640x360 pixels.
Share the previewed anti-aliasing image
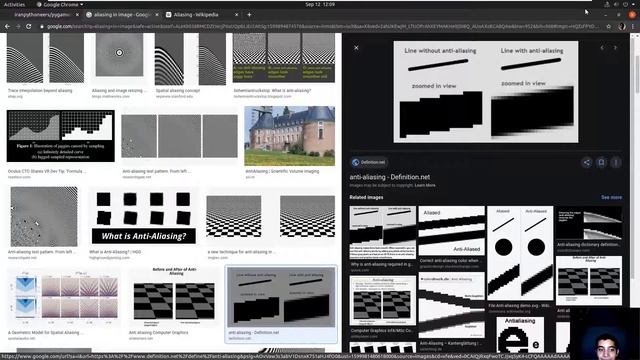(587, 162)
